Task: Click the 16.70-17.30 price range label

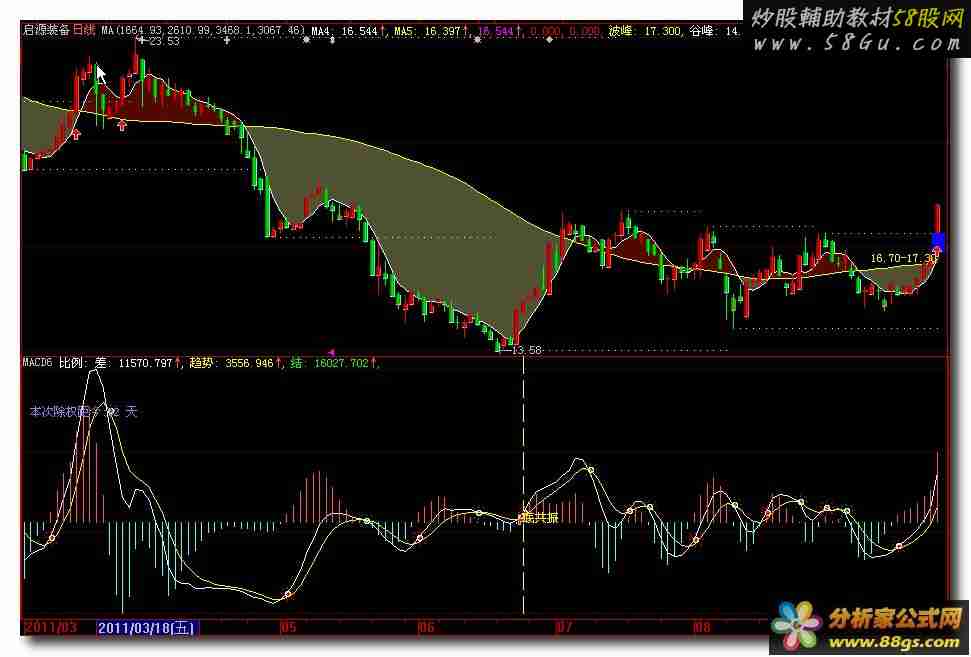Action: (902, 258)
